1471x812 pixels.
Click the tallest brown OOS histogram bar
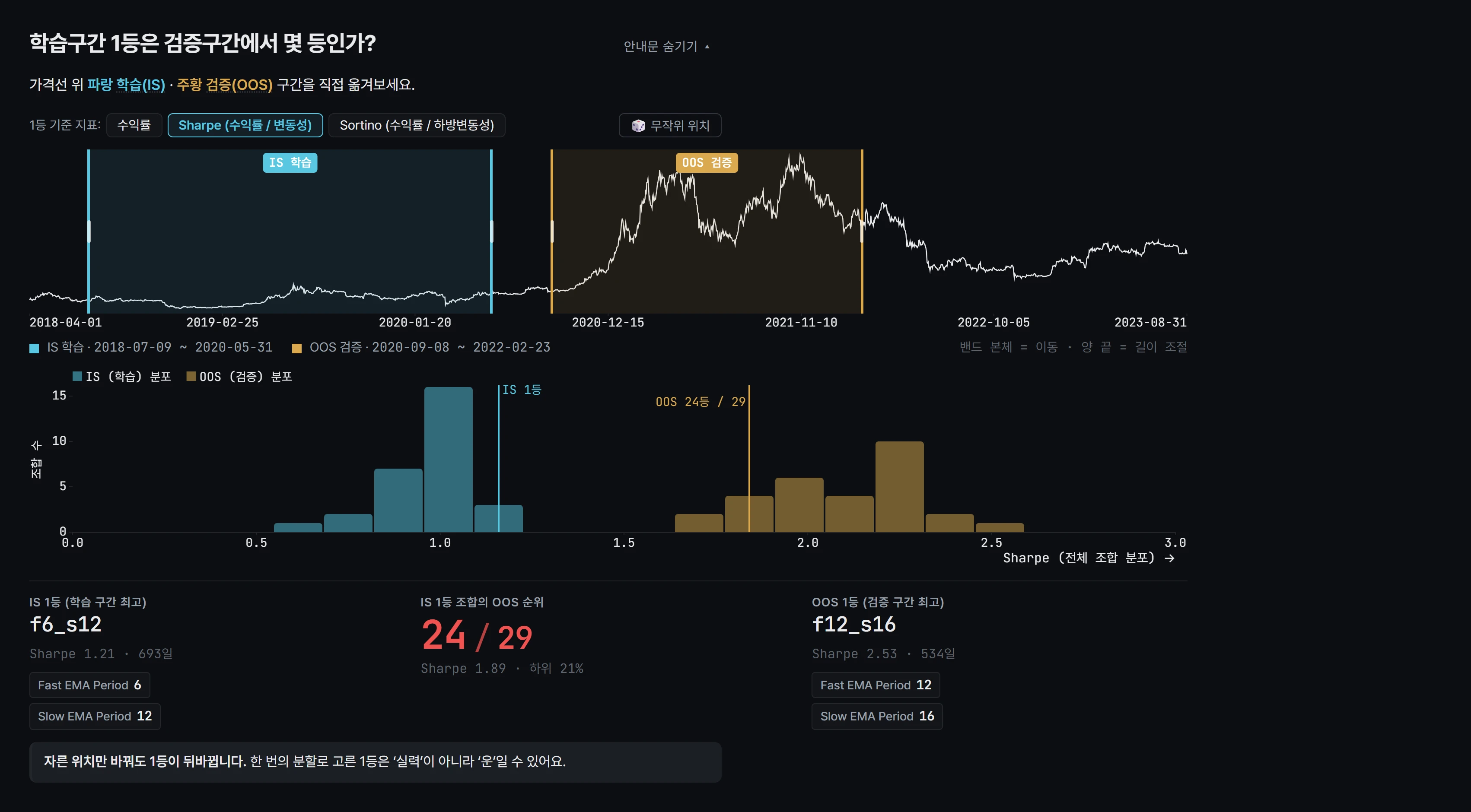[899, 487]
